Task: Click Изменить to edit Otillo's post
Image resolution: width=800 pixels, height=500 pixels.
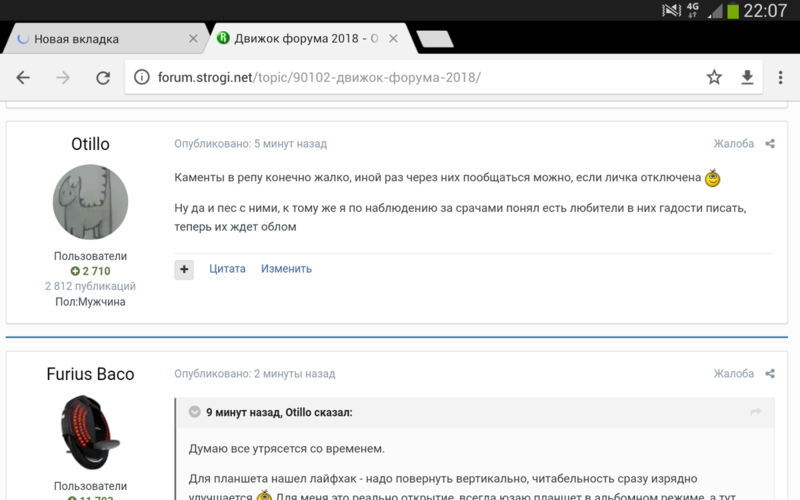Action: (x=286, y=269)
